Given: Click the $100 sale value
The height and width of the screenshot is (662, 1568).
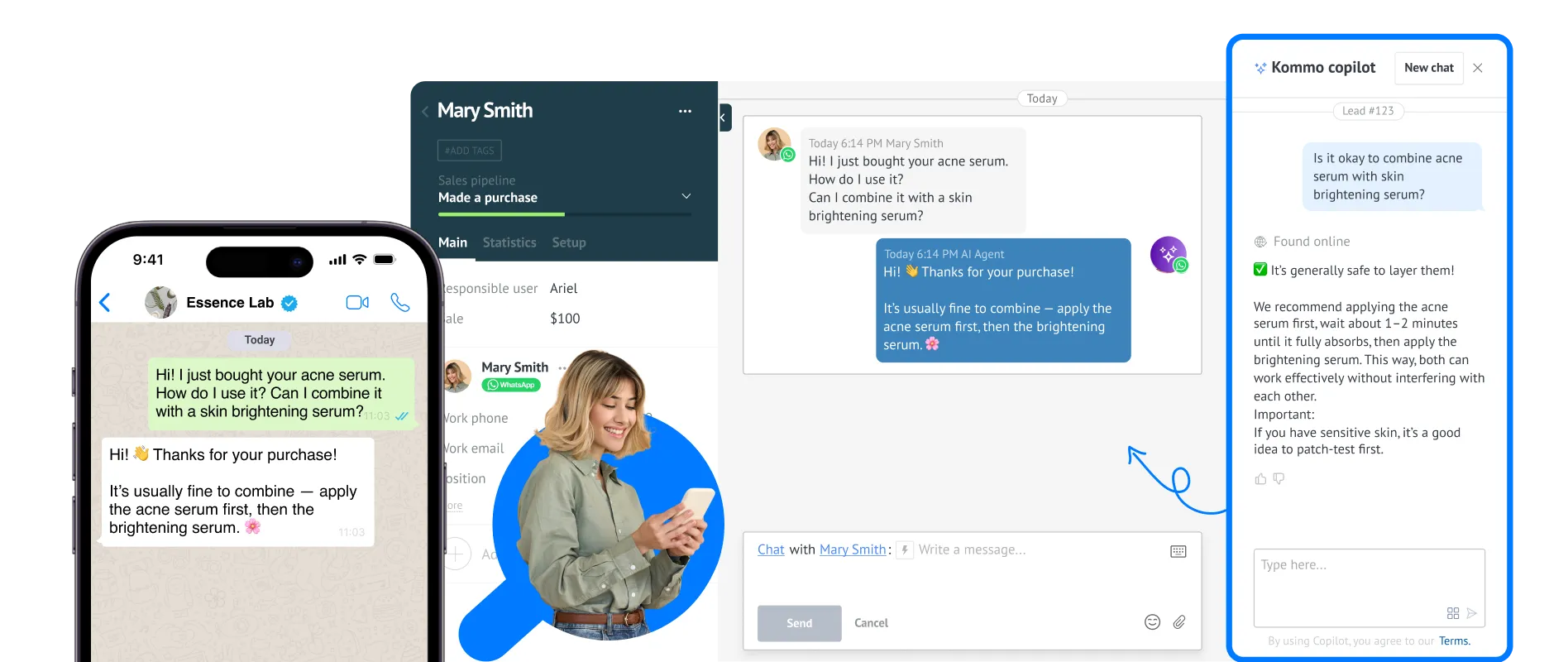Looking at the screenshot, I should point(565,319).
